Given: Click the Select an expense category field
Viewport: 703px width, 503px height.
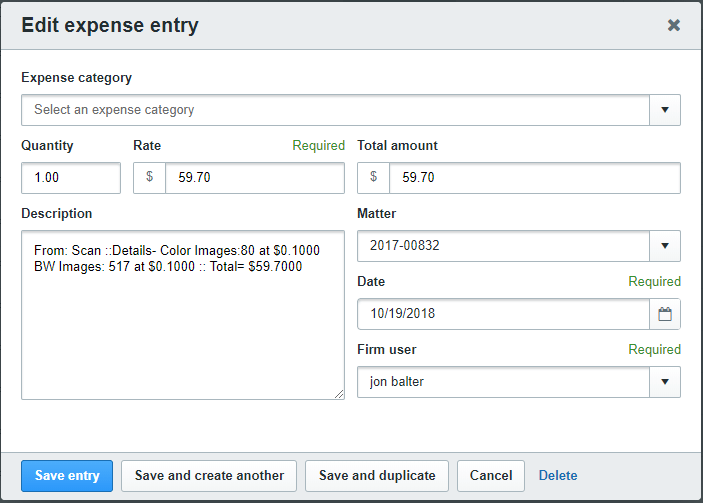Looking at the screenshot, I should [335, 110].
